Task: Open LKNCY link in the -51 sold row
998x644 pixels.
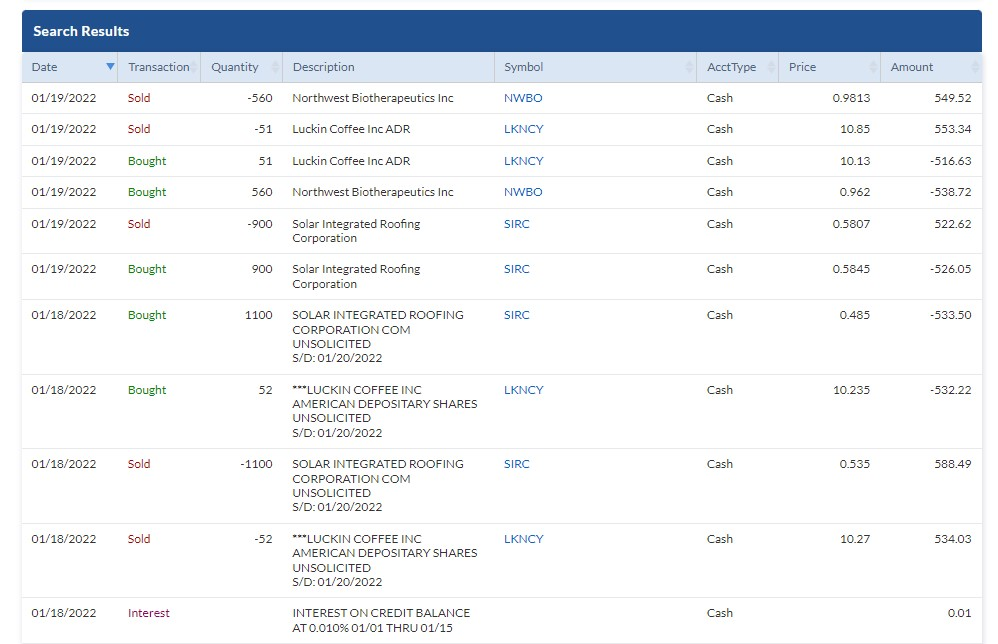Action: [523, 129]
